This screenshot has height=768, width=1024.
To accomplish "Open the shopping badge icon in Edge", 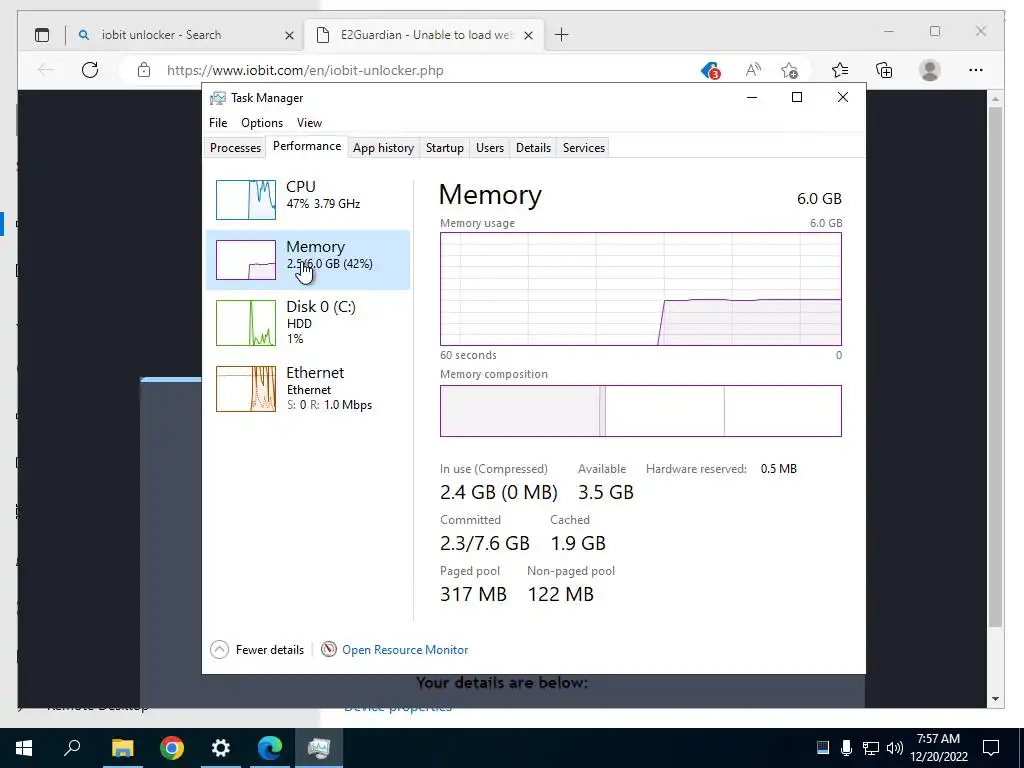I will click(710, 71).
